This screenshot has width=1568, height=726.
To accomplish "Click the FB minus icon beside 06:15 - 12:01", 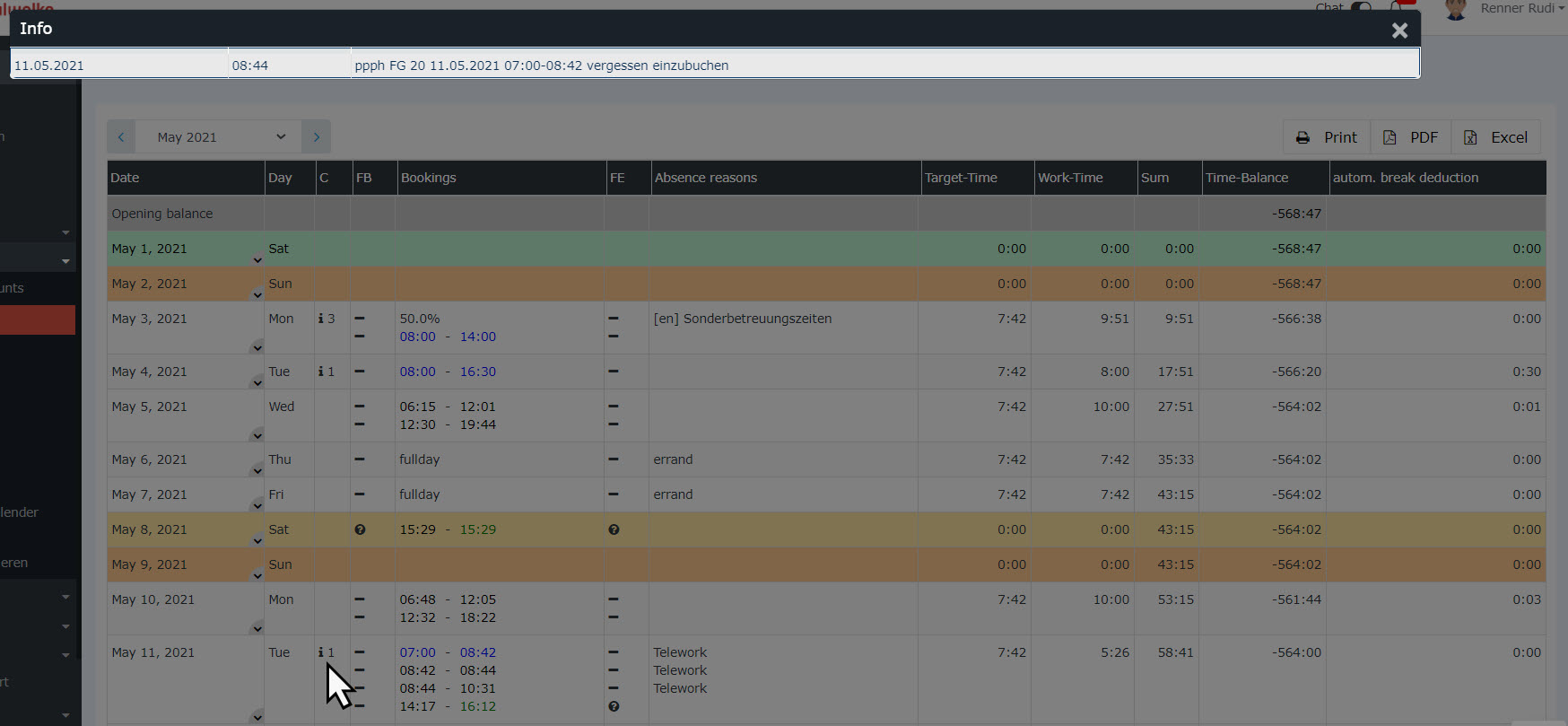I will (360, 407).
